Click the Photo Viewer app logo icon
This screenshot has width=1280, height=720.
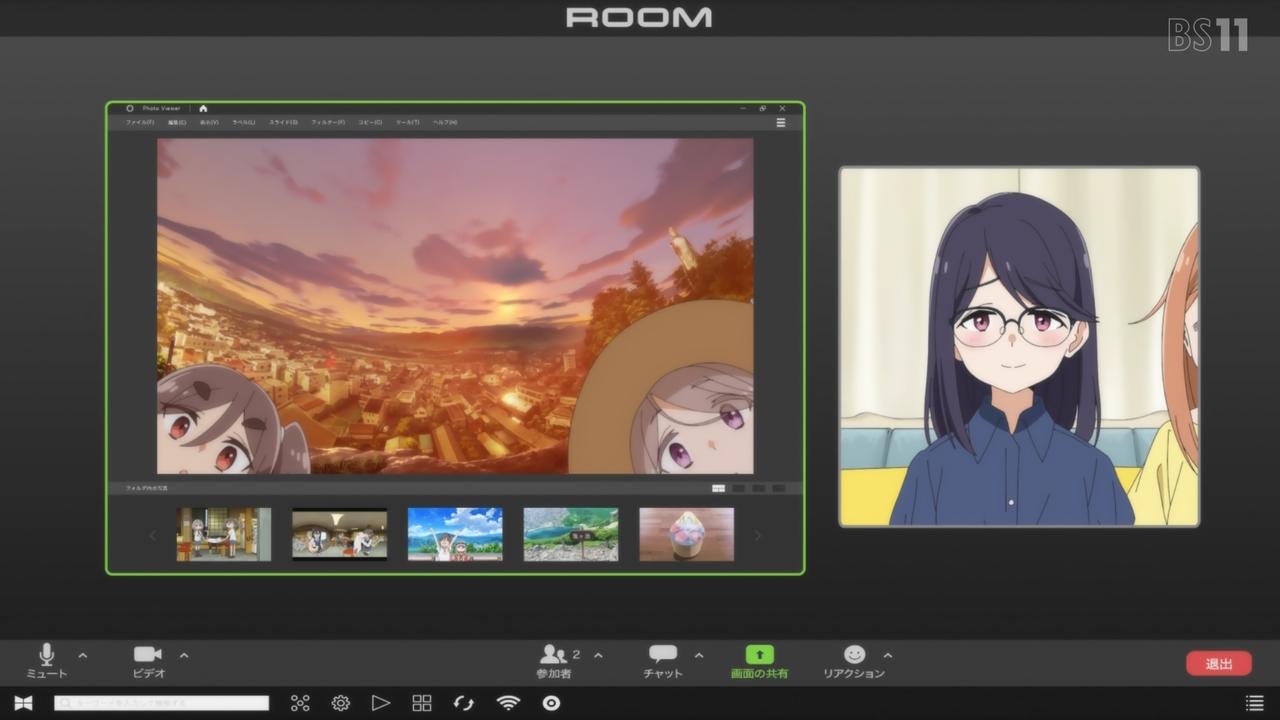(x=130, y=108)
